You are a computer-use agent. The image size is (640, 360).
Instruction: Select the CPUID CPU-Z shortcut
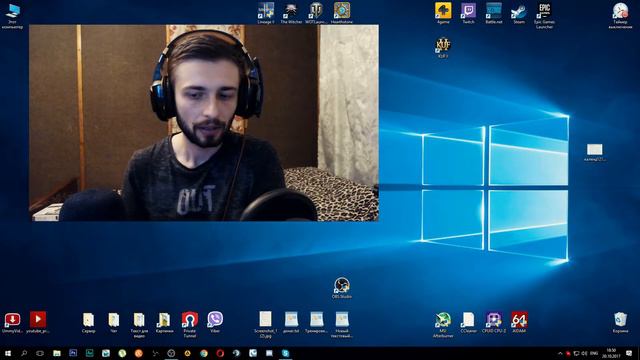[x=493, y=322]
